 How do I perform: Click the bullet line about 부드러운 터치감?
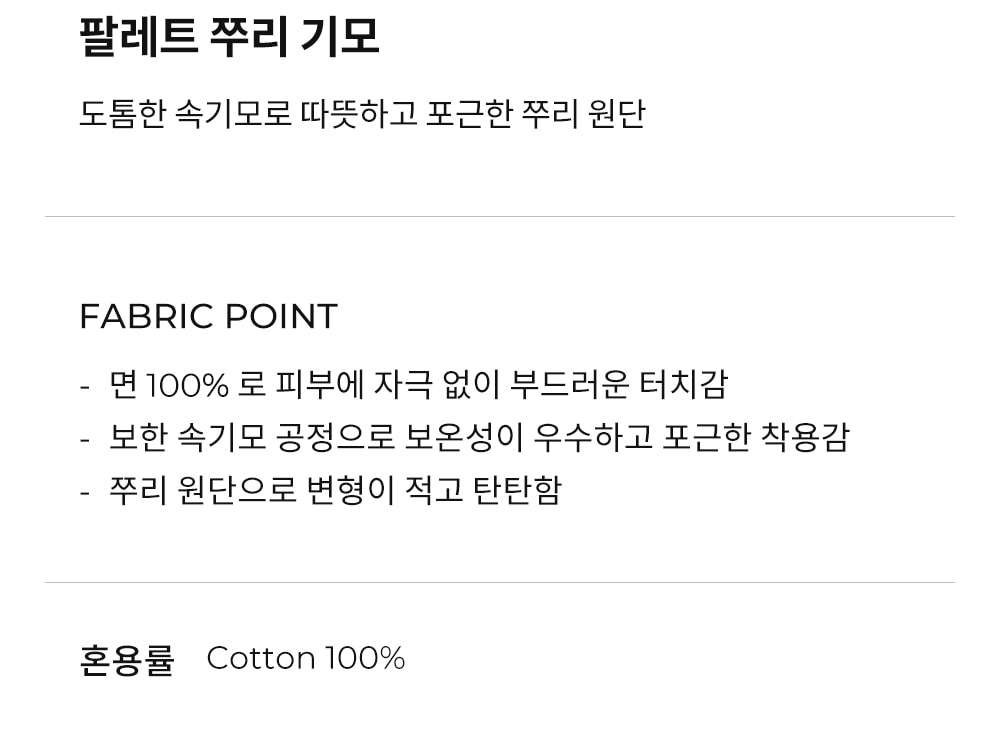418,385
